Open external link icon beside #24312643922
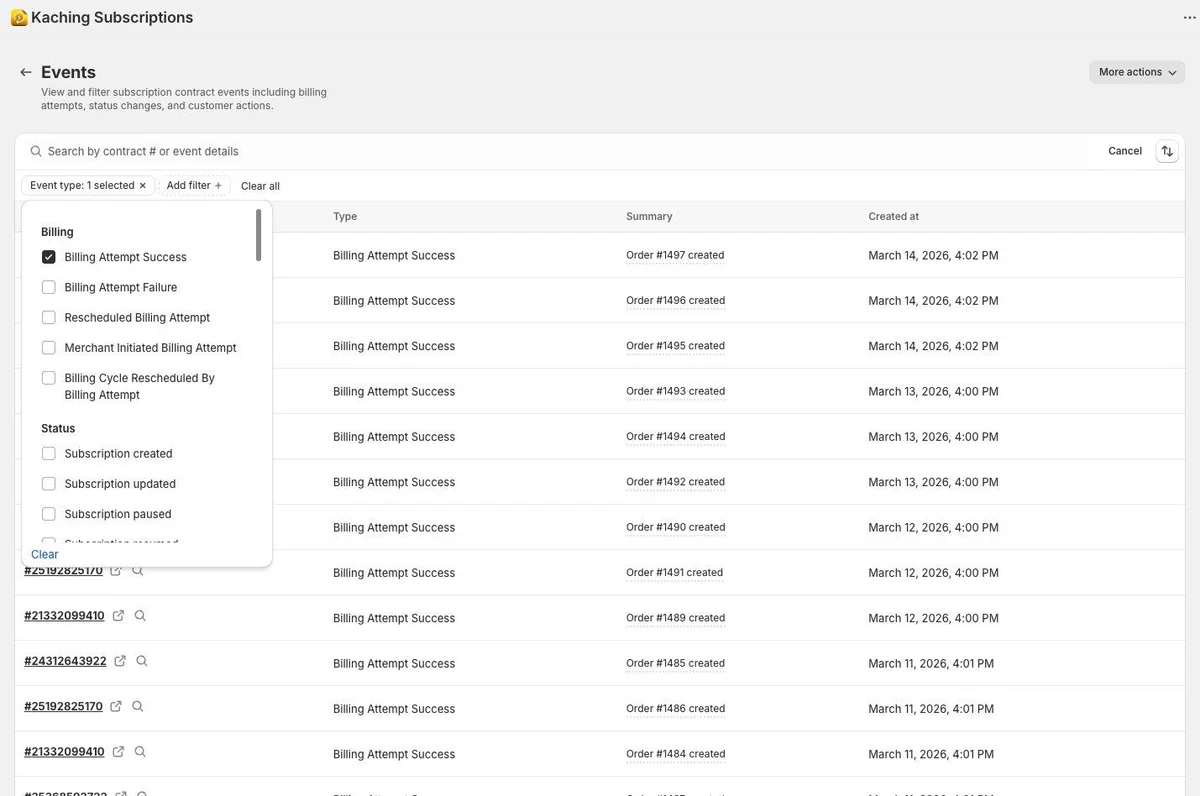Screen dimensions: 1200x796 click(120, 661)
